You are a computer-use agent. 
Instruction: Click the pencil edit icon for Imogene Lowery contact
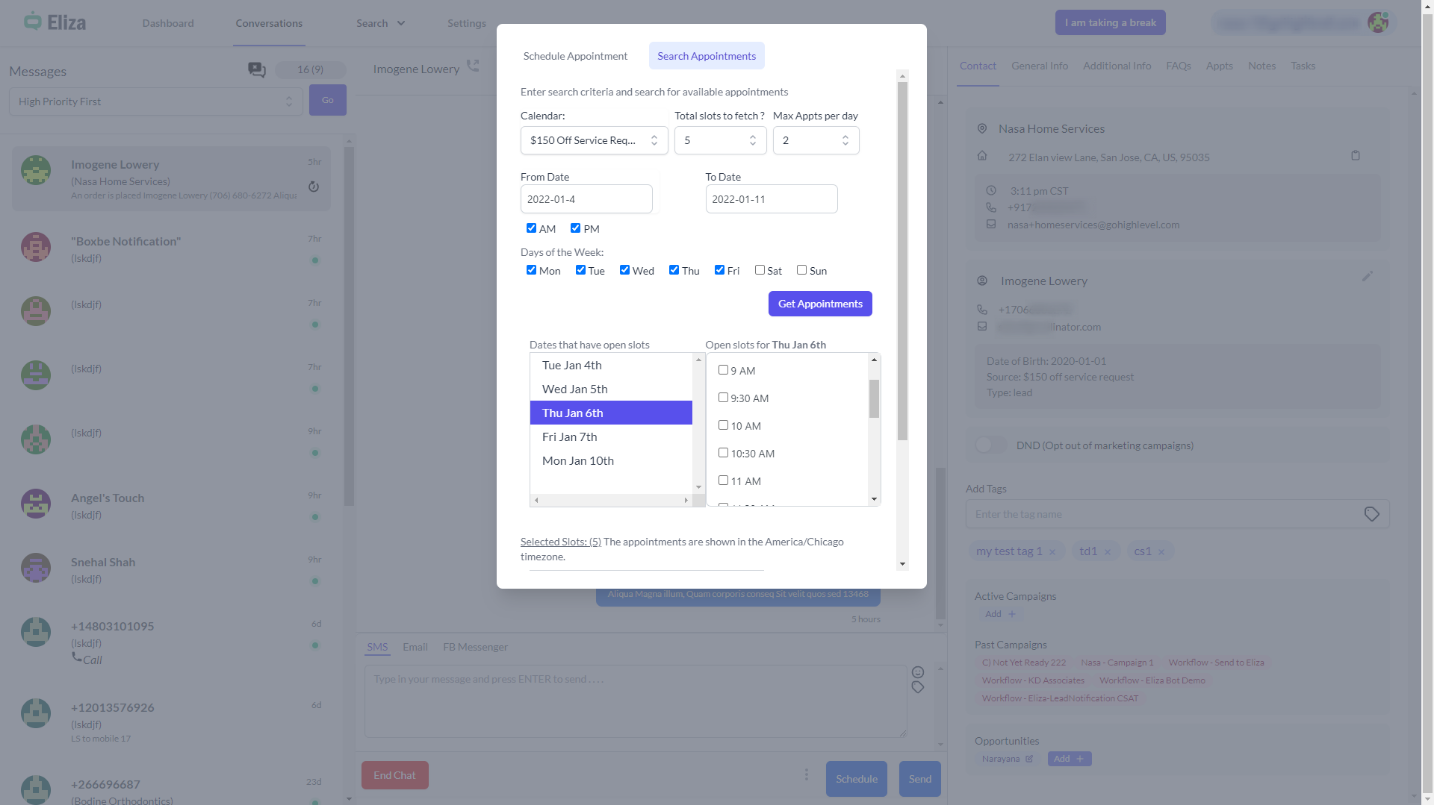(x=1368, y=276)
